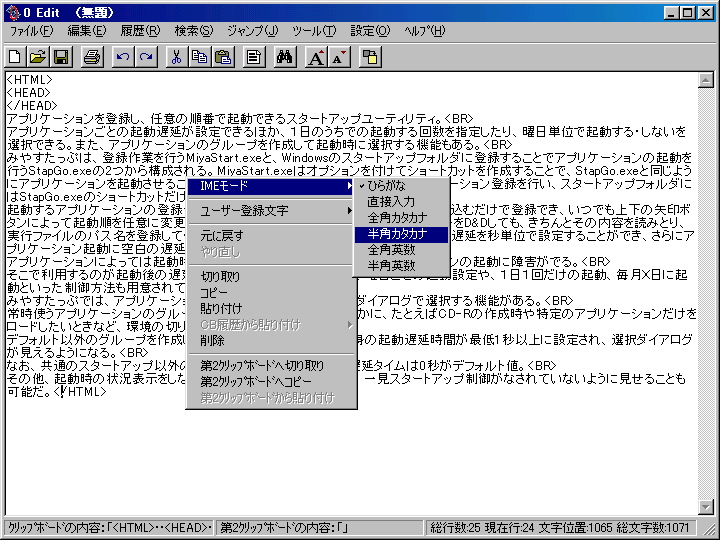Open the ジャンプ(J) menu
Image resolution: width=720 pixels, height=540 pixels.
[x=253, y=31]
